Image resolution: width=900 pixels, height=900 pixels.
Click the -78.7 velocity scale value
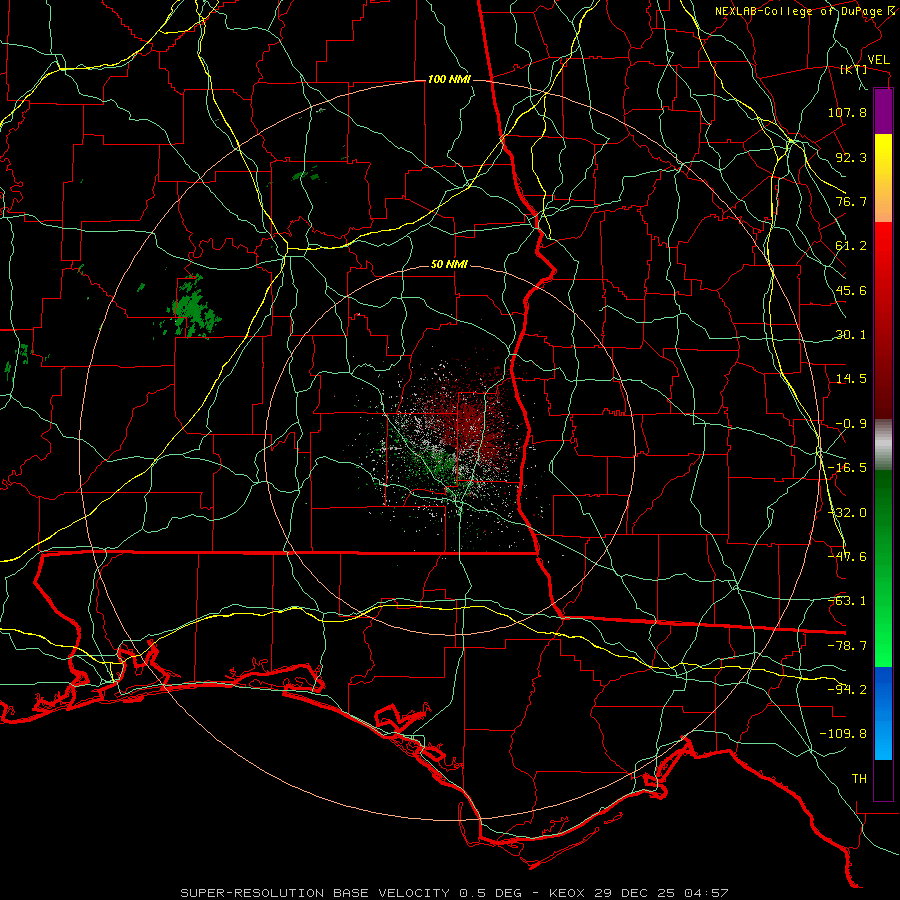tap(847, 646)
